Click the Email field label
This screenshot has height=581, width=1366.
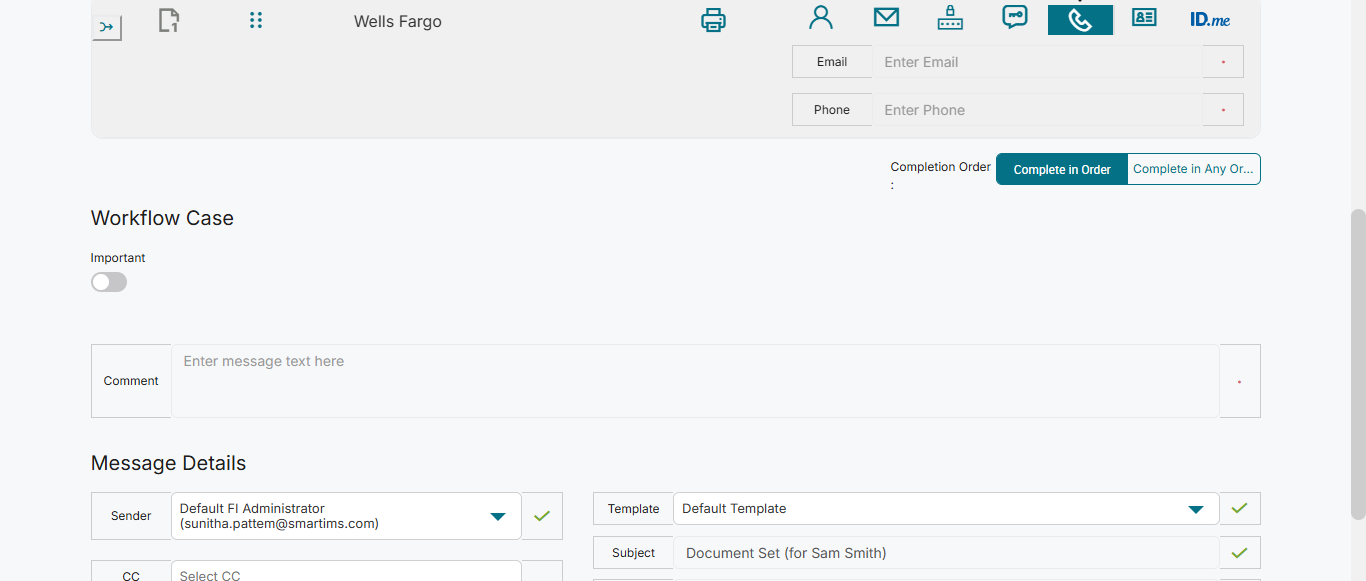tap(832, 62)
